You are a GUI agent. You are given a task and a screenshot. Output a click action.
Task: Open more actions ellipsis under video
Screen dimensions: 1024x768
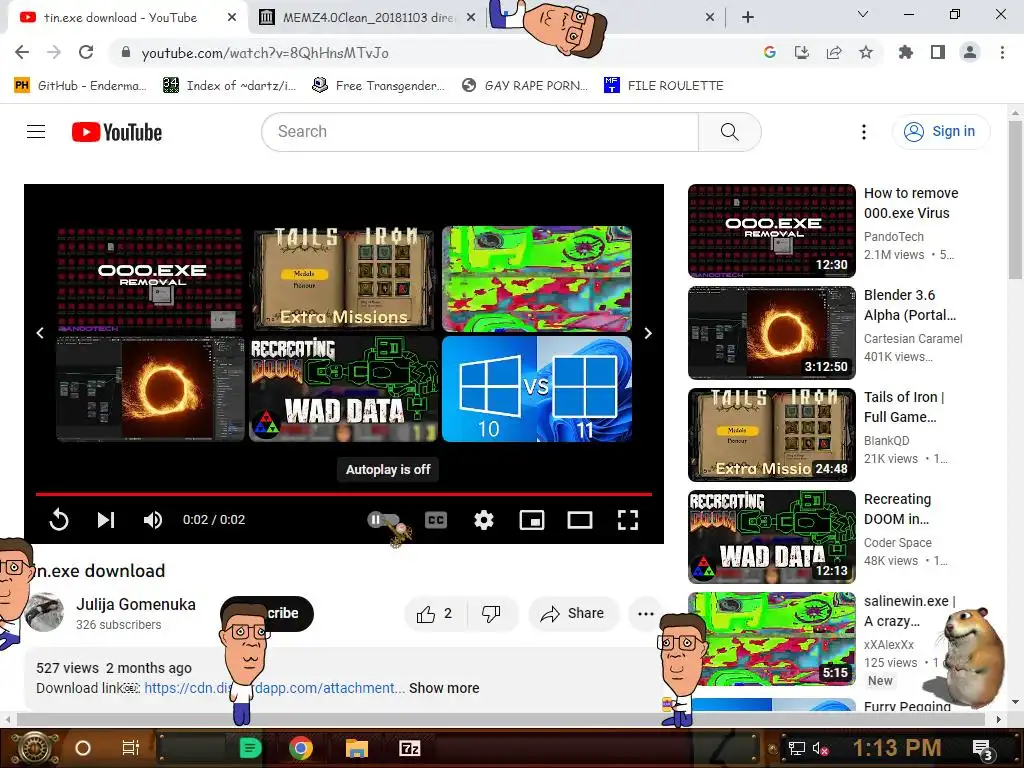[645, 613]
